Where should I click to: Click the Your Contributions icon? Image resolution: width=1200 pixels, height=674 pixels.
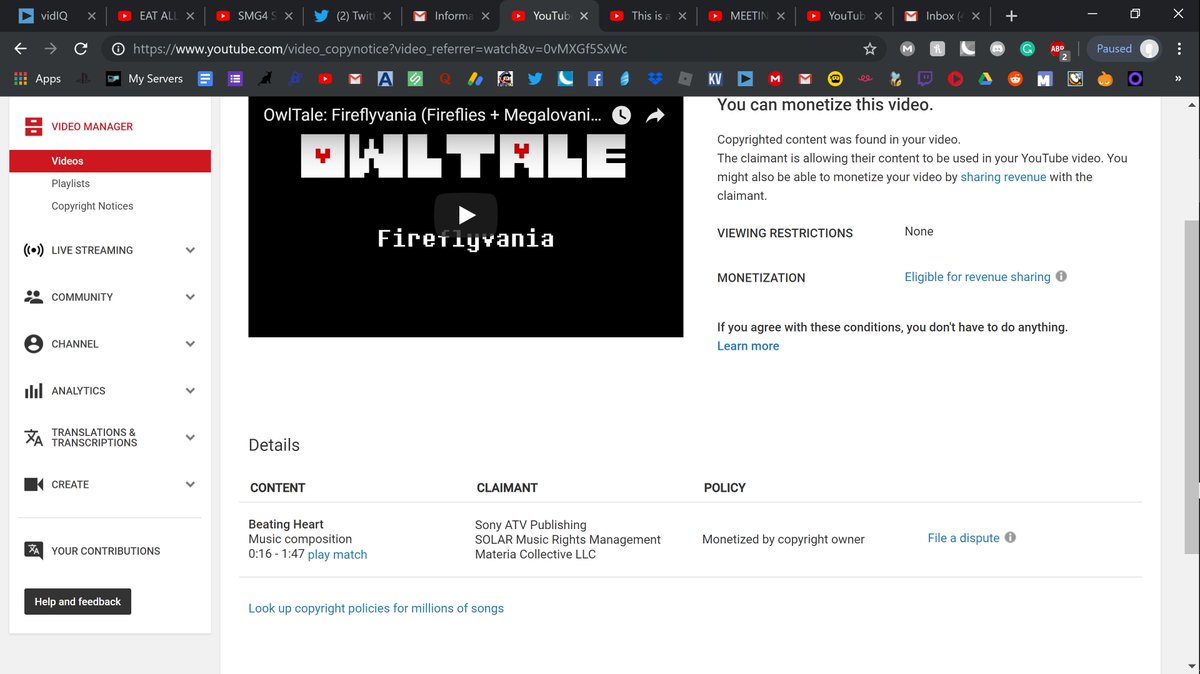tap(33, 551)
